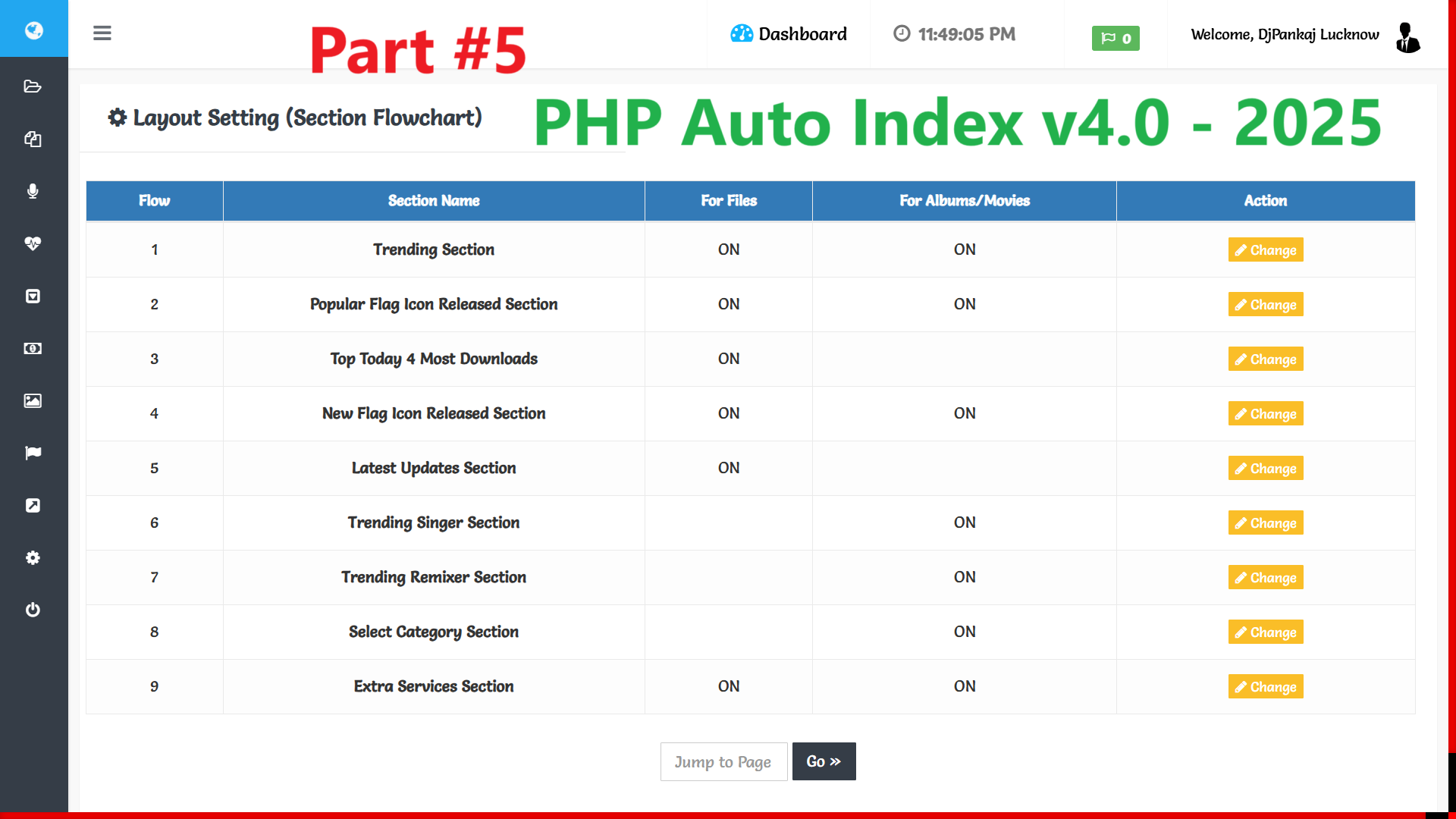Click the microphone icon in sidebar
The width and height of the screenshot is (1456, 819).
(x=34, y=191)
